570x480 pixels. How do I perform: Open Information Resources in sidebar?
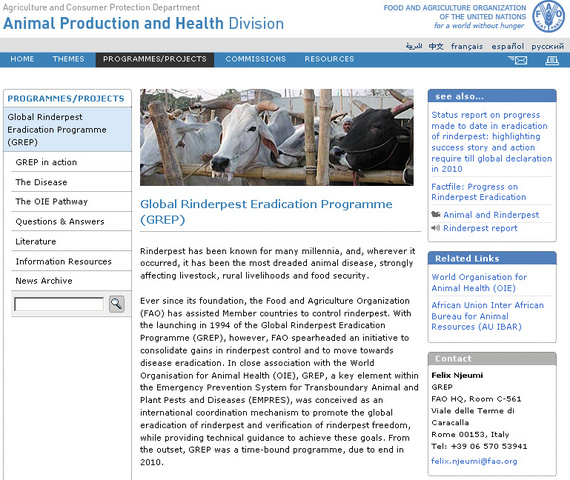64,261
